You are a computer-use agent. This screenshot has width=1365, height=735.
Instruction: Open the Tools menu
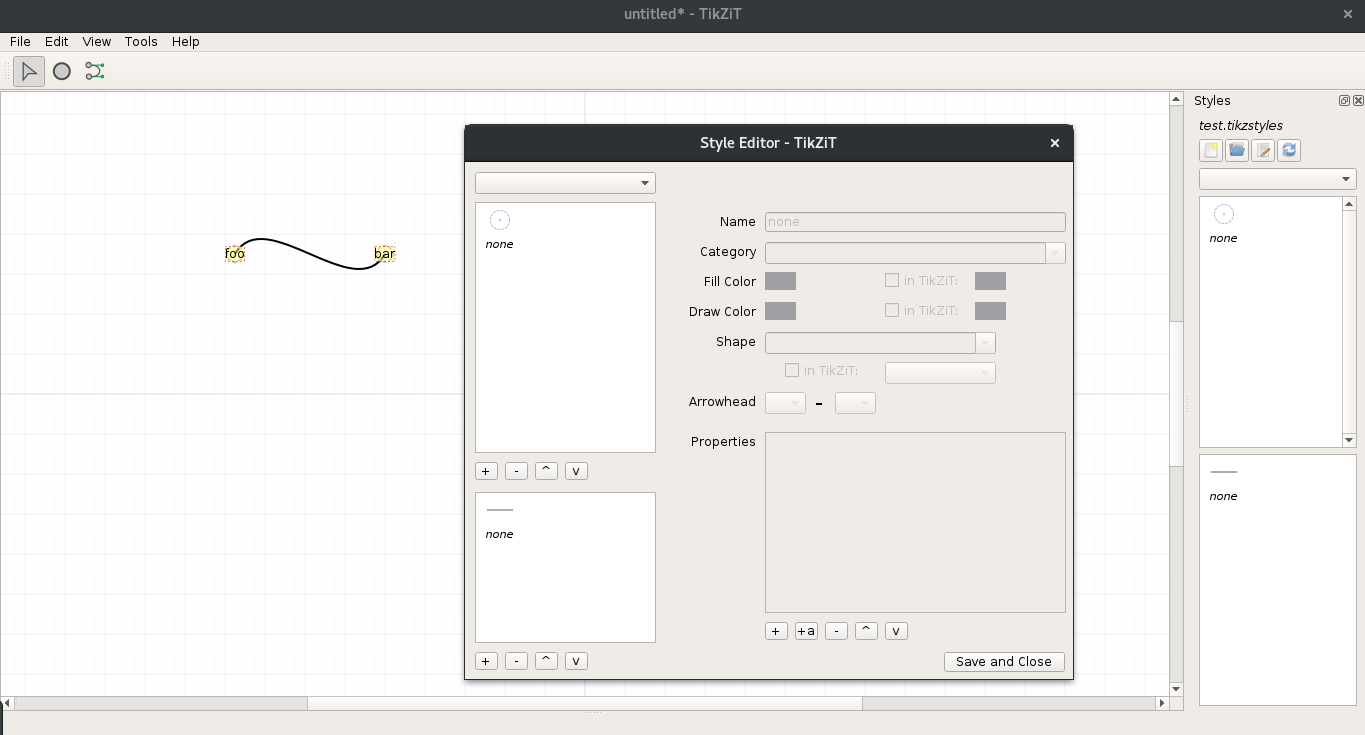click(141, 41)
